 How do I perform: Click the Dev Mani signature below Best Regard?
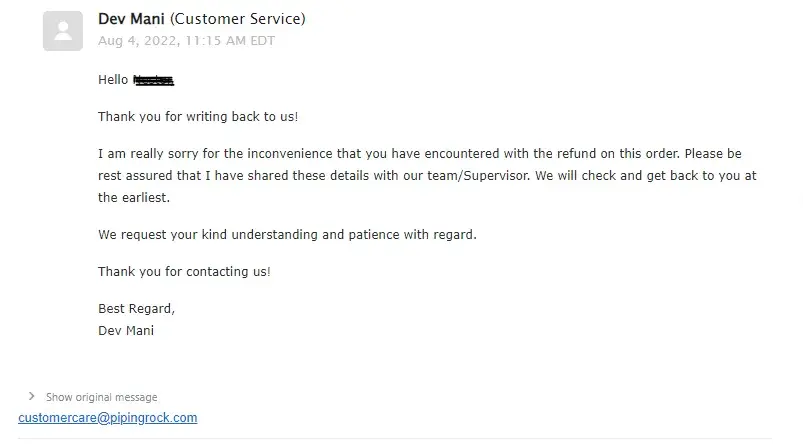pyautogui.click(x=126, y=330)
